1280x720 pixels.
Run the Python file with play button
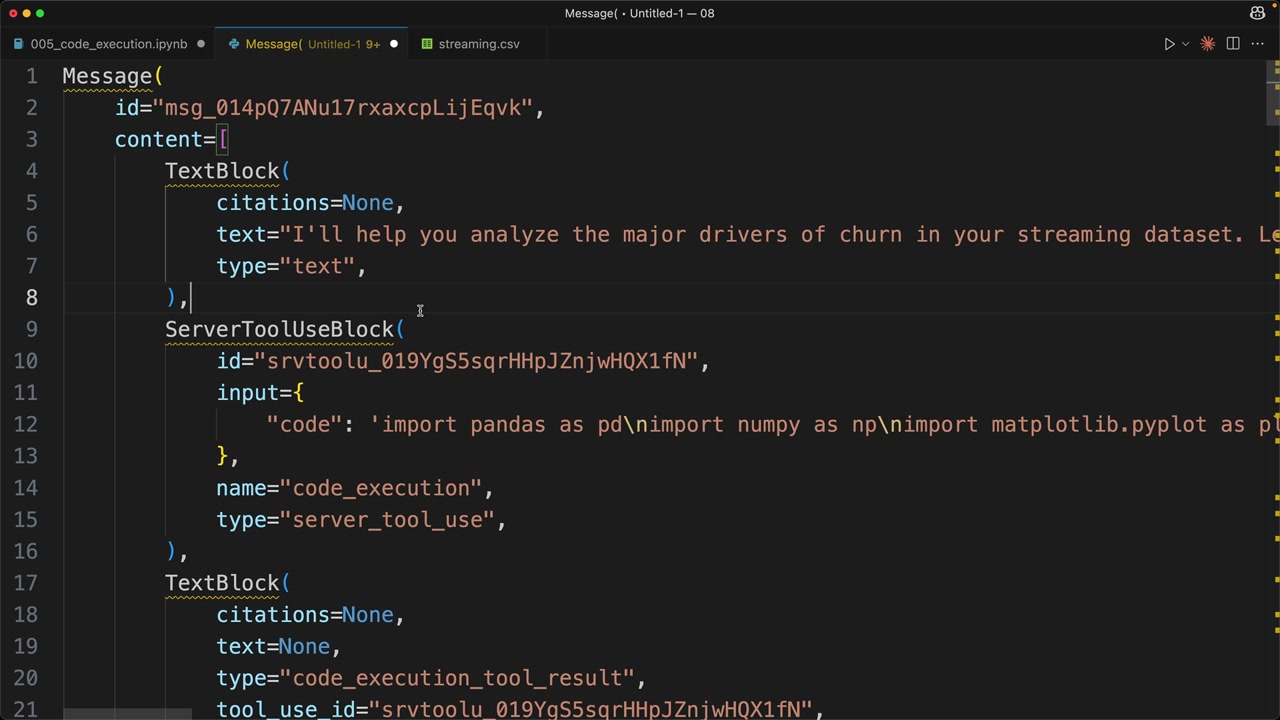(x=1168, y=44)
